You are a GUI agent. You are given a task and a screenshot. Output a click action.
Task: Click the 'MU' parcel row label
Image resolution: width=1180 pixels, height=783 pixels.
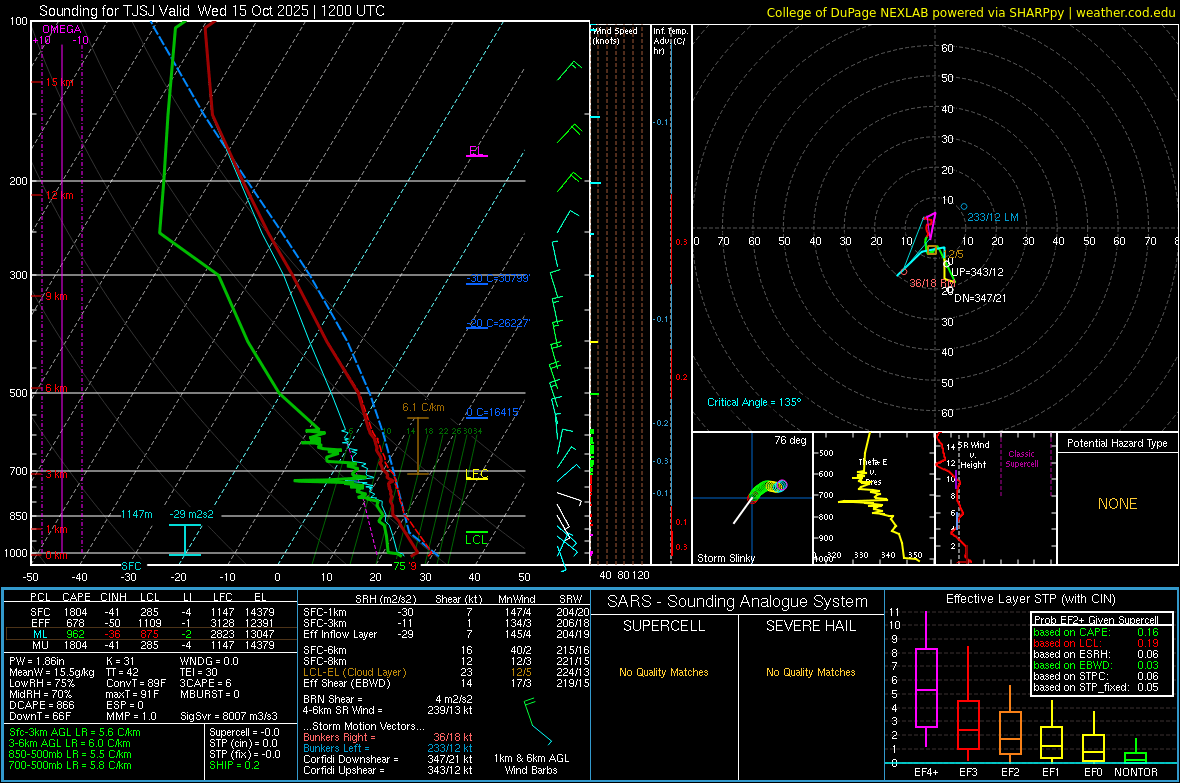click(40, 644)
